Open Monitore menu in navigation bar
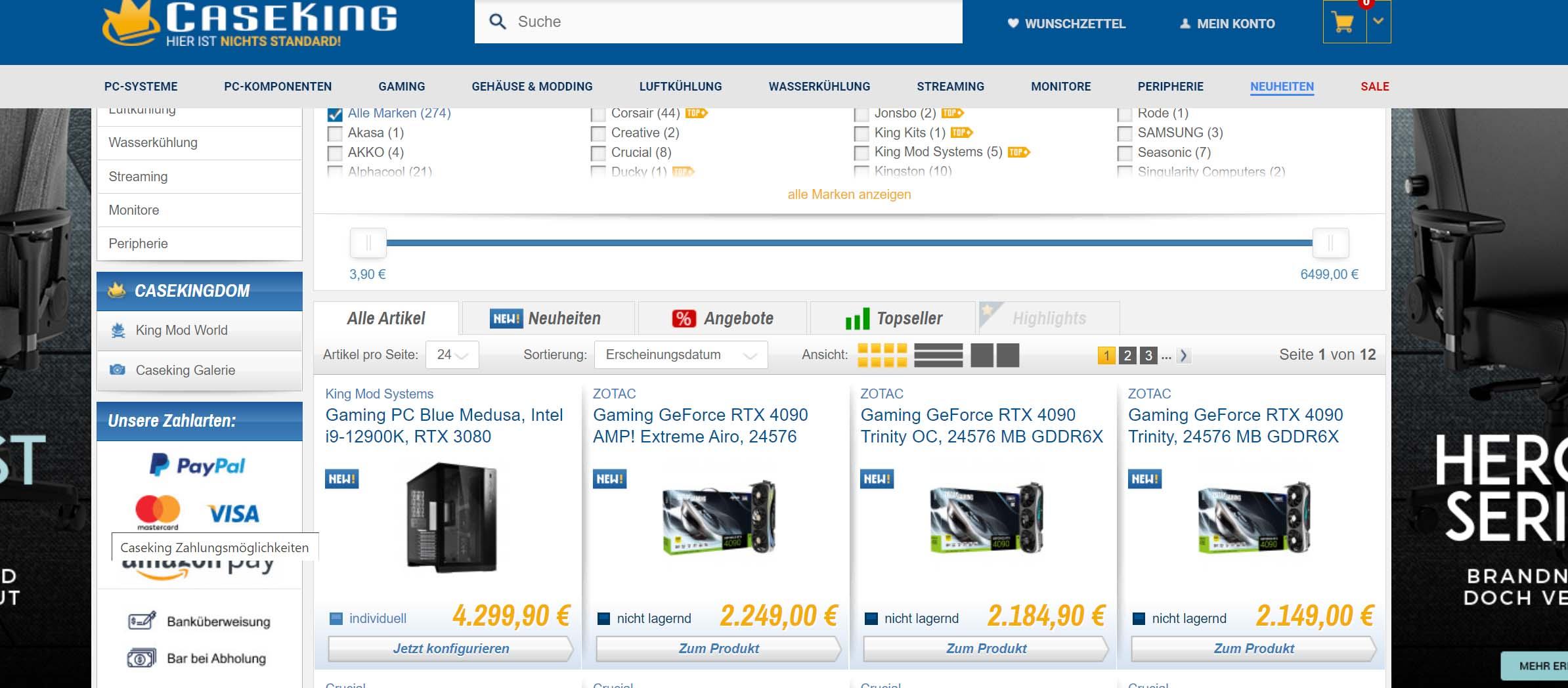 1061,87
